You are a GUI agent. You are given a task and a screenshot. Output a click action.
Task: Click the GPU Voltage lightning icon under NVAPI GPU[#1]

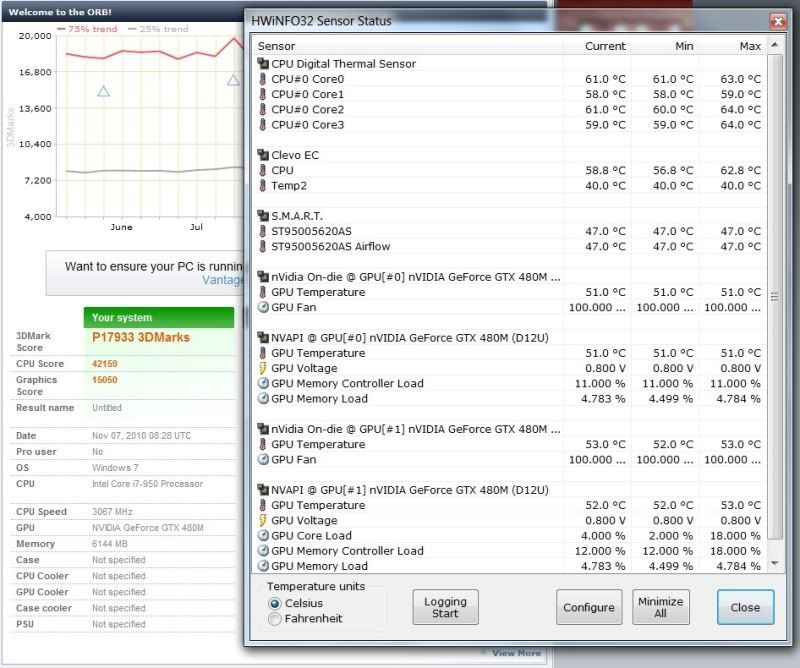click(263, 521)
